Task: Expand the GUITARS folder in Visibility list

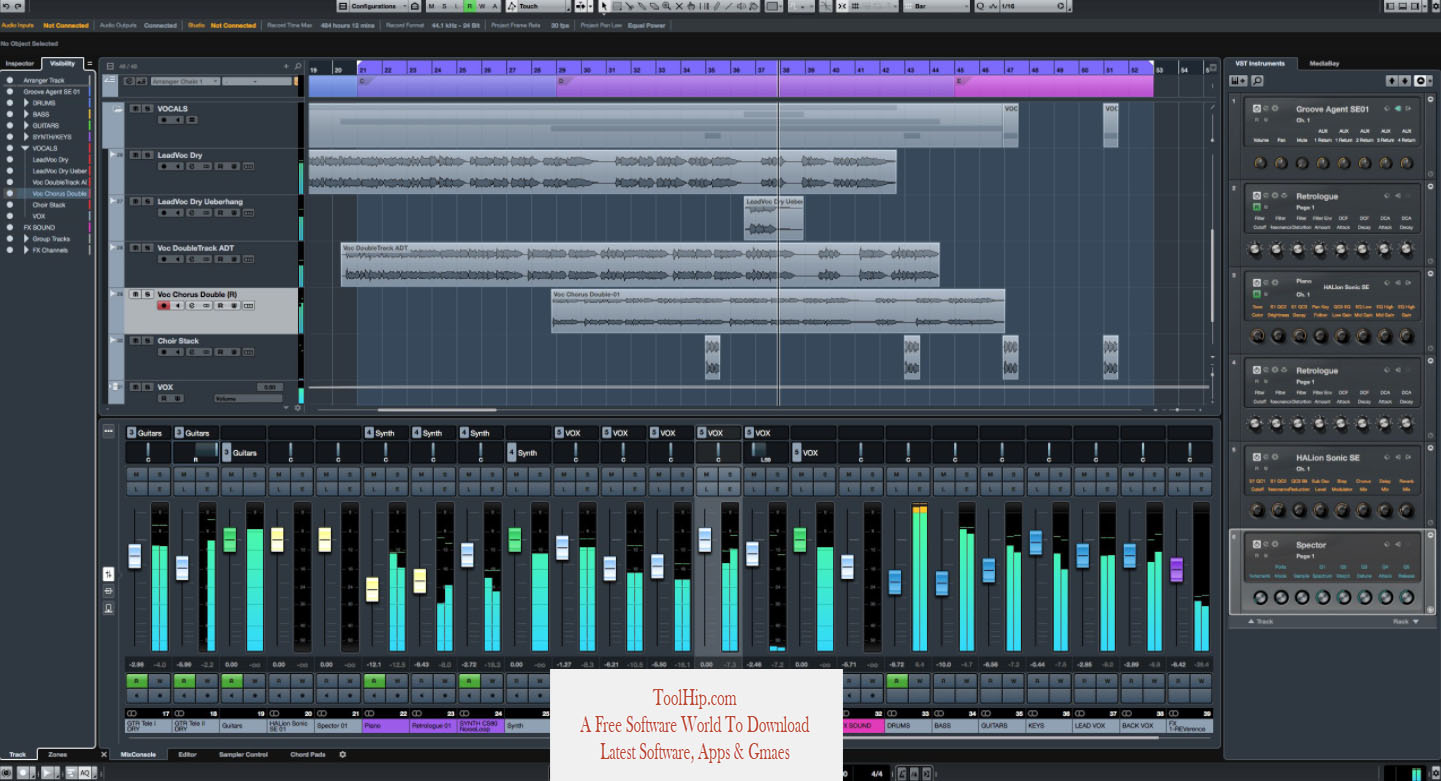Action: click(x=27, y=126)
